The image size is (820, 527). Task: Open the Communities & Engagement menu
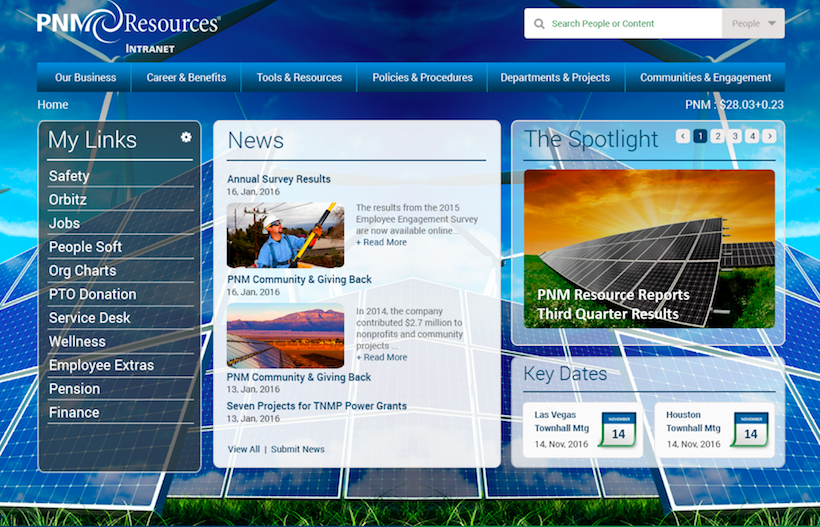[x=705, y=77]
